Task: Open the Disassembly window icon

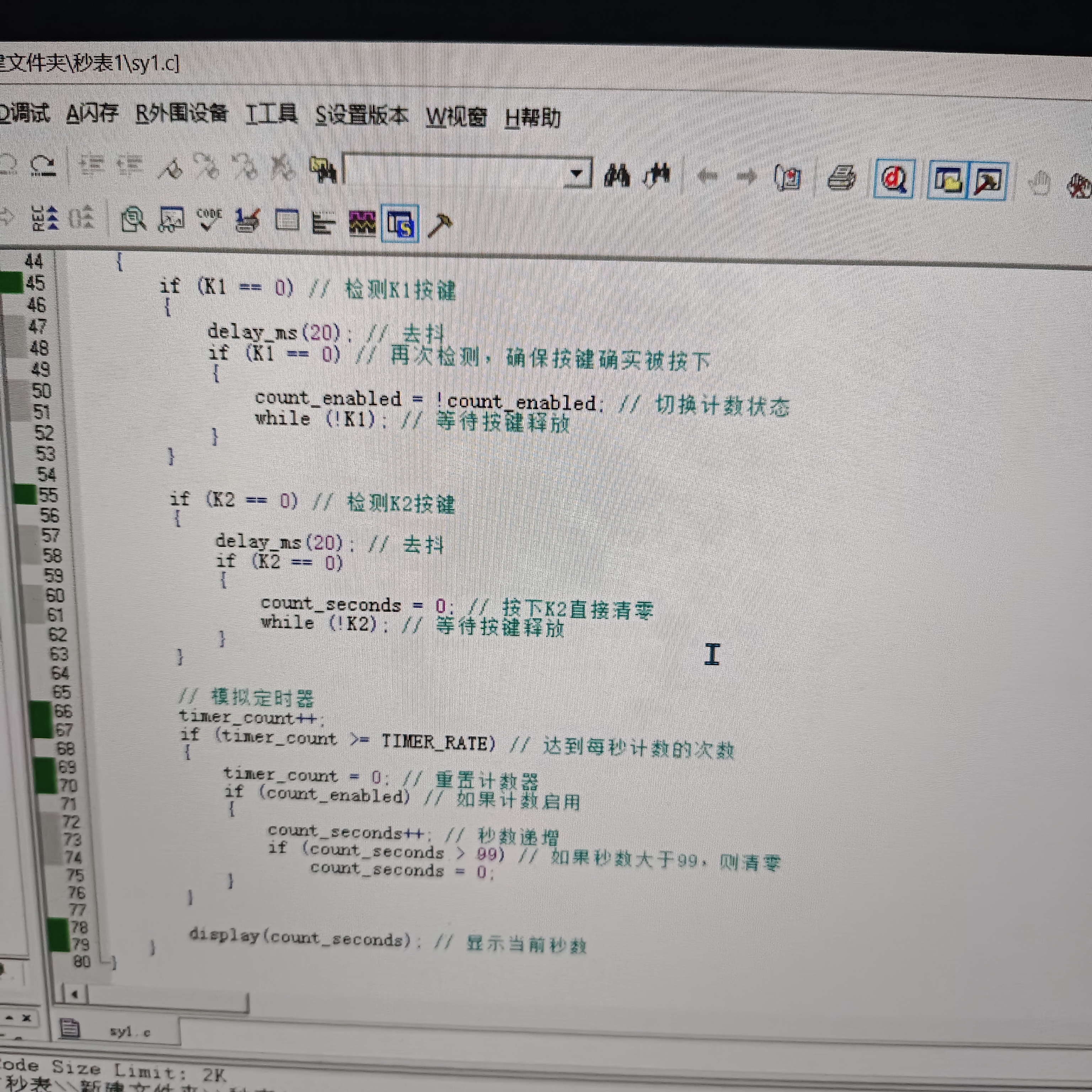Action: (133, 220)
